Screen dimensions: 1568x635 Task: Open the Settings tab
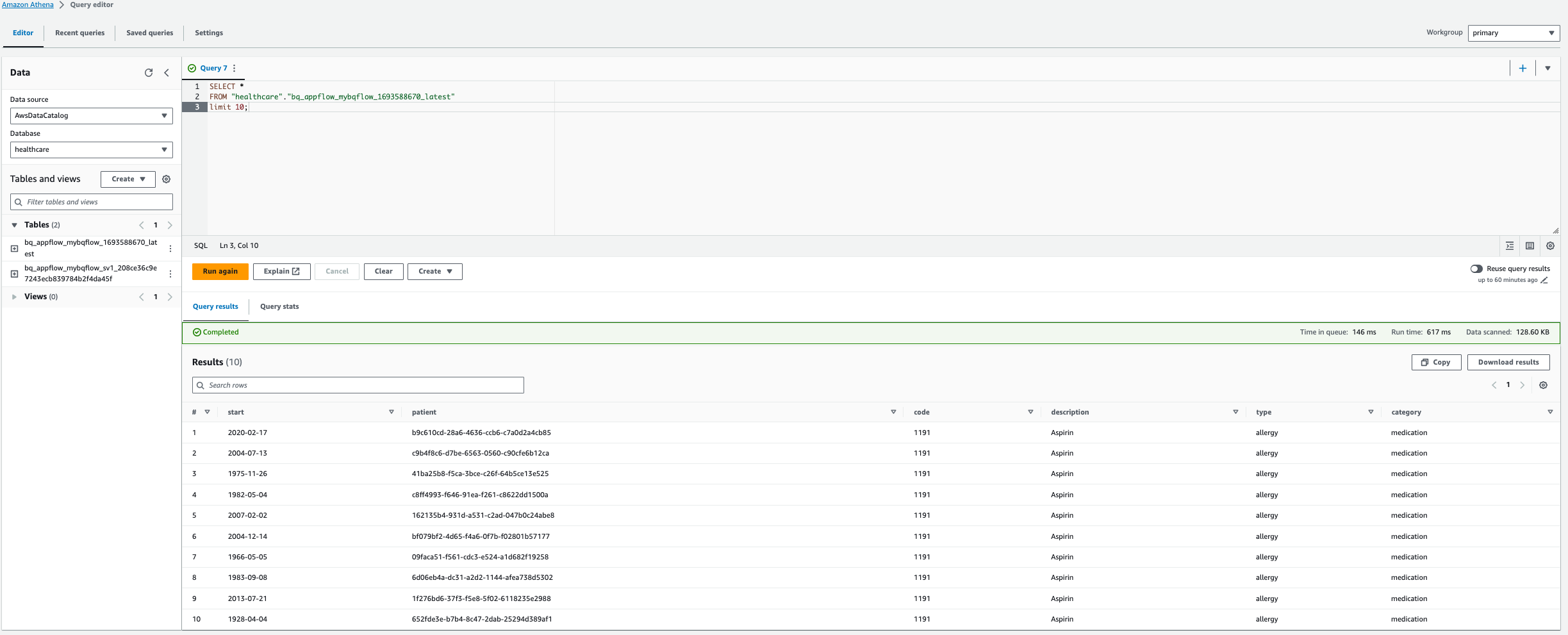(x=209, y=33)
